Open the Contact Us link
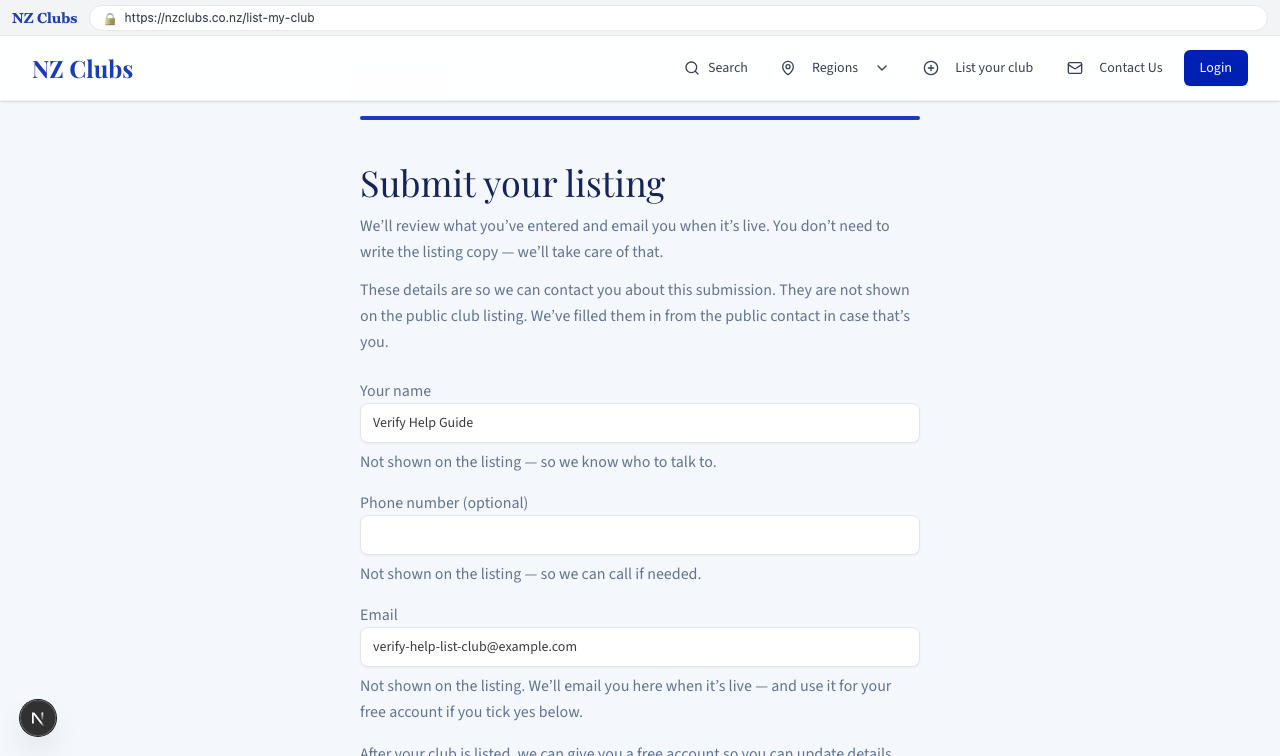1280x756 pixels. tap(1114, 68)
